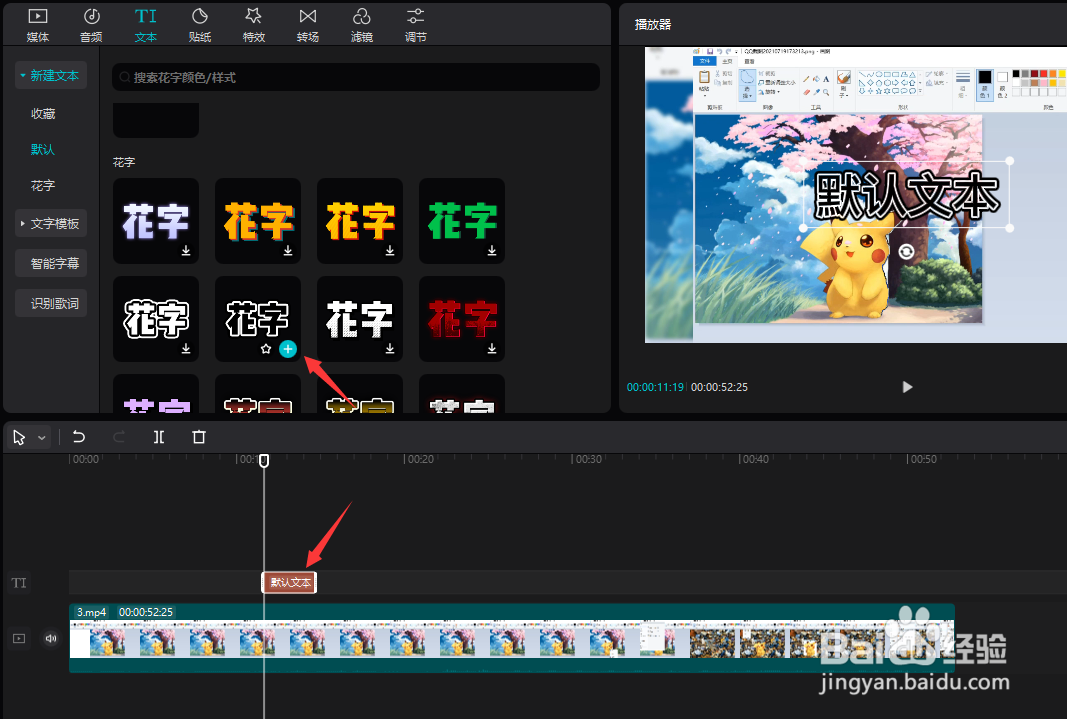This screenshot has width=1067, height=719.
Task: Download the white thick black outline 花字 style
Action: coord(186,349)
